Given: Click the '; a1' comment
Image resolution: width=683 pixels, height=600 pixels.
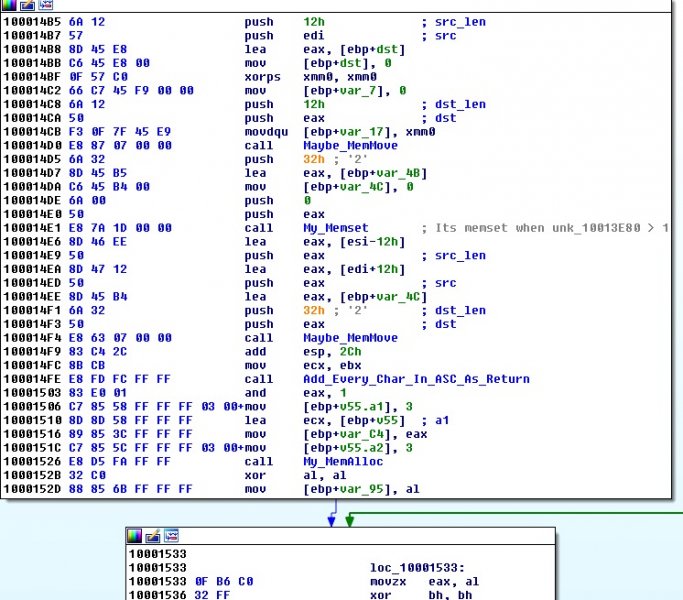Looking at the screenshot, I should click(x=435, y=420).
